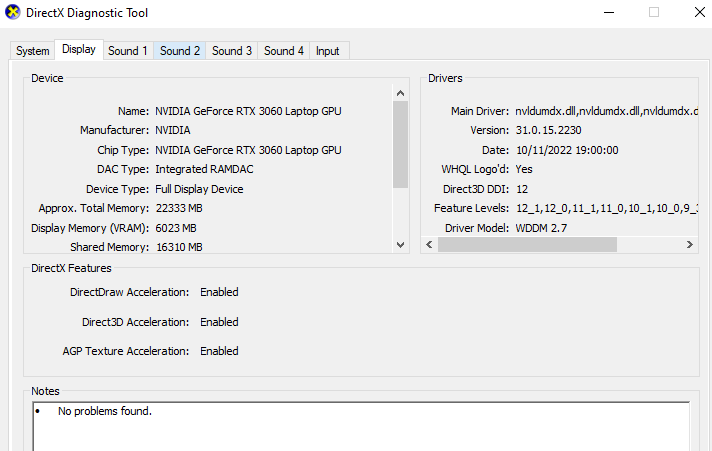Click the DAC Type value 'Integrated RAMDAC'
The image size is (712, 451).
pyautogui.click(x=204, y=169)
